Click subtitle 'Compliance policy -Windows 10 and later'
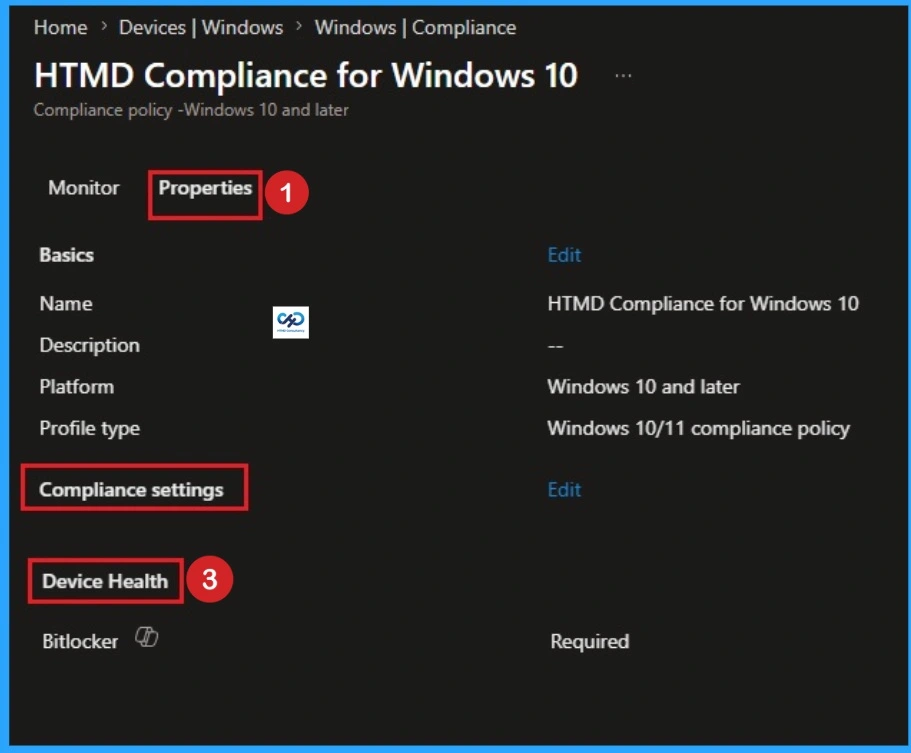911x753 pixels. coord(191,110)
